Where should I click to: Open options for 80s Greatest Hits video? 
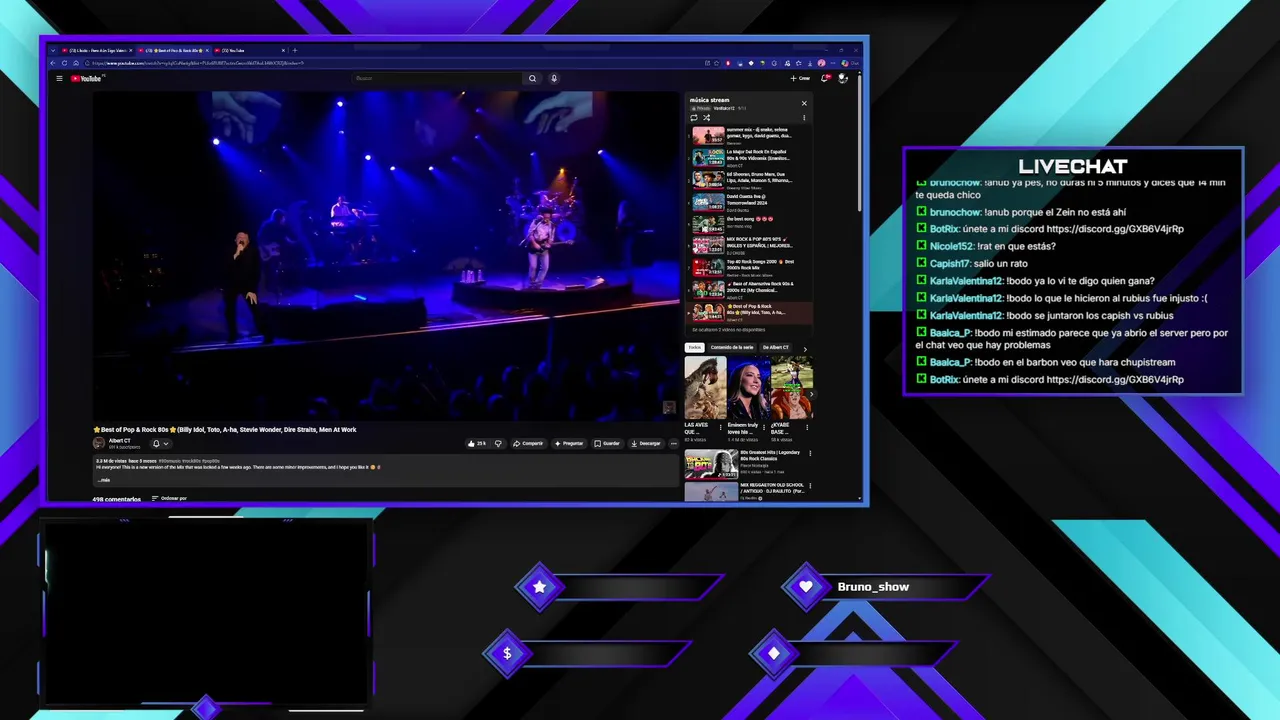(810, 454)
